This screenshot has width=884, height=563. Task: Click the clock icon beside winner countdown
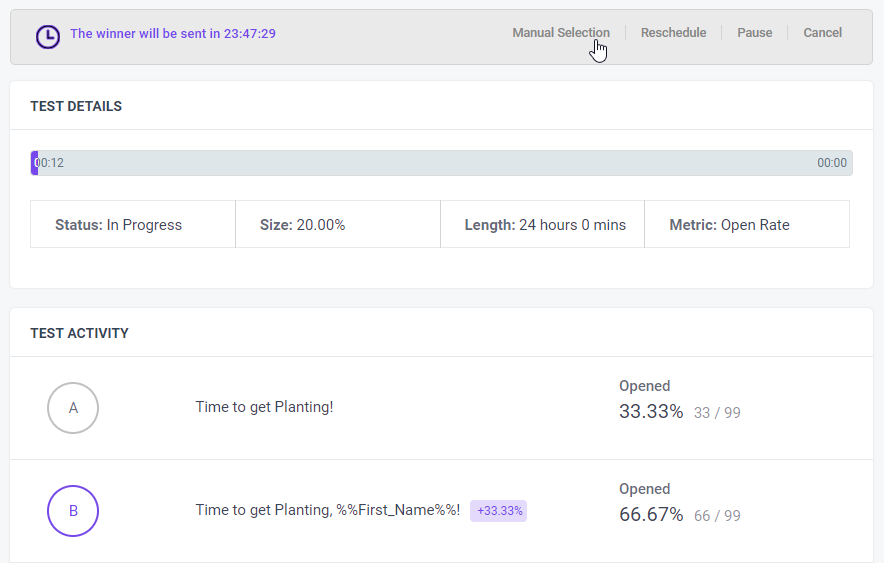coord(48,37)
